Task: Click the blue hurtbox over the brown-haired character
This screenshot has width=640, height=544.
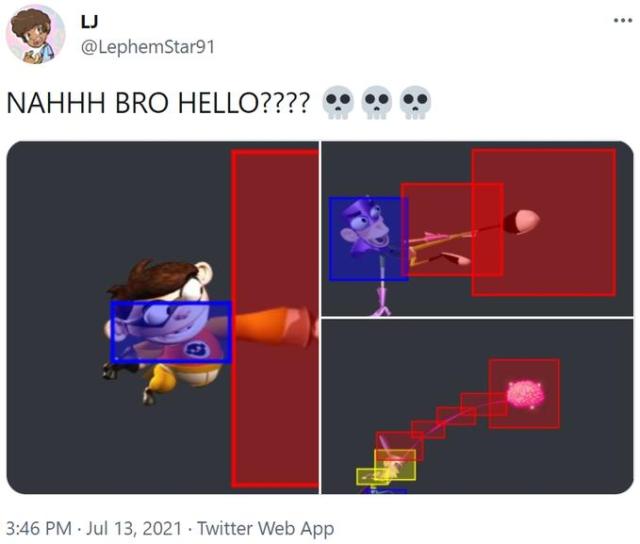Action: coord(171,332)
